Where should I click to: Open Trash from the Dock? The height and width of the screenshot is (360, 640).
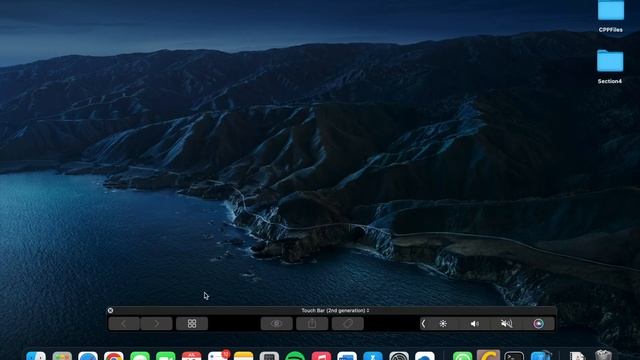(x=603, y=355)
